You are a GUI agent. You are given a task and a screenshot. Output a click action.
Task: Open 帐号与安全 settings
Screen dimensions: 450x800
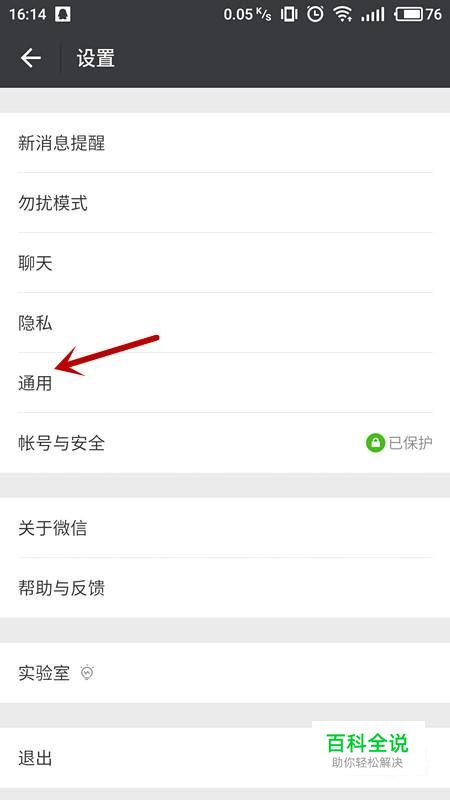pos(225,443)
